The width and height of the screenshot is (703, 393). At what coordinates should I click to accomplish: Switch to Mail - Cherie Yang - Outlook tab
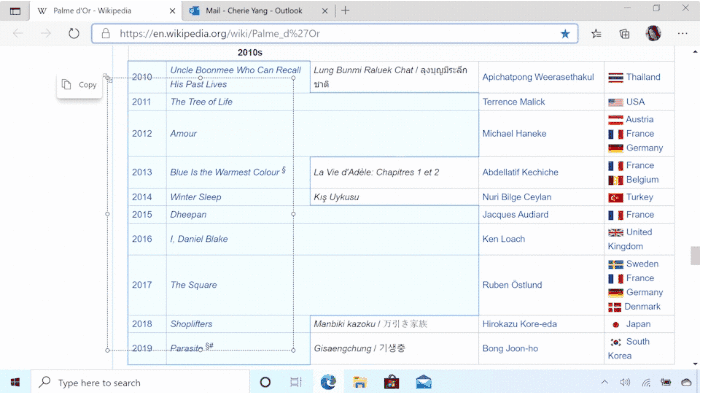click(x=258, y=11)
